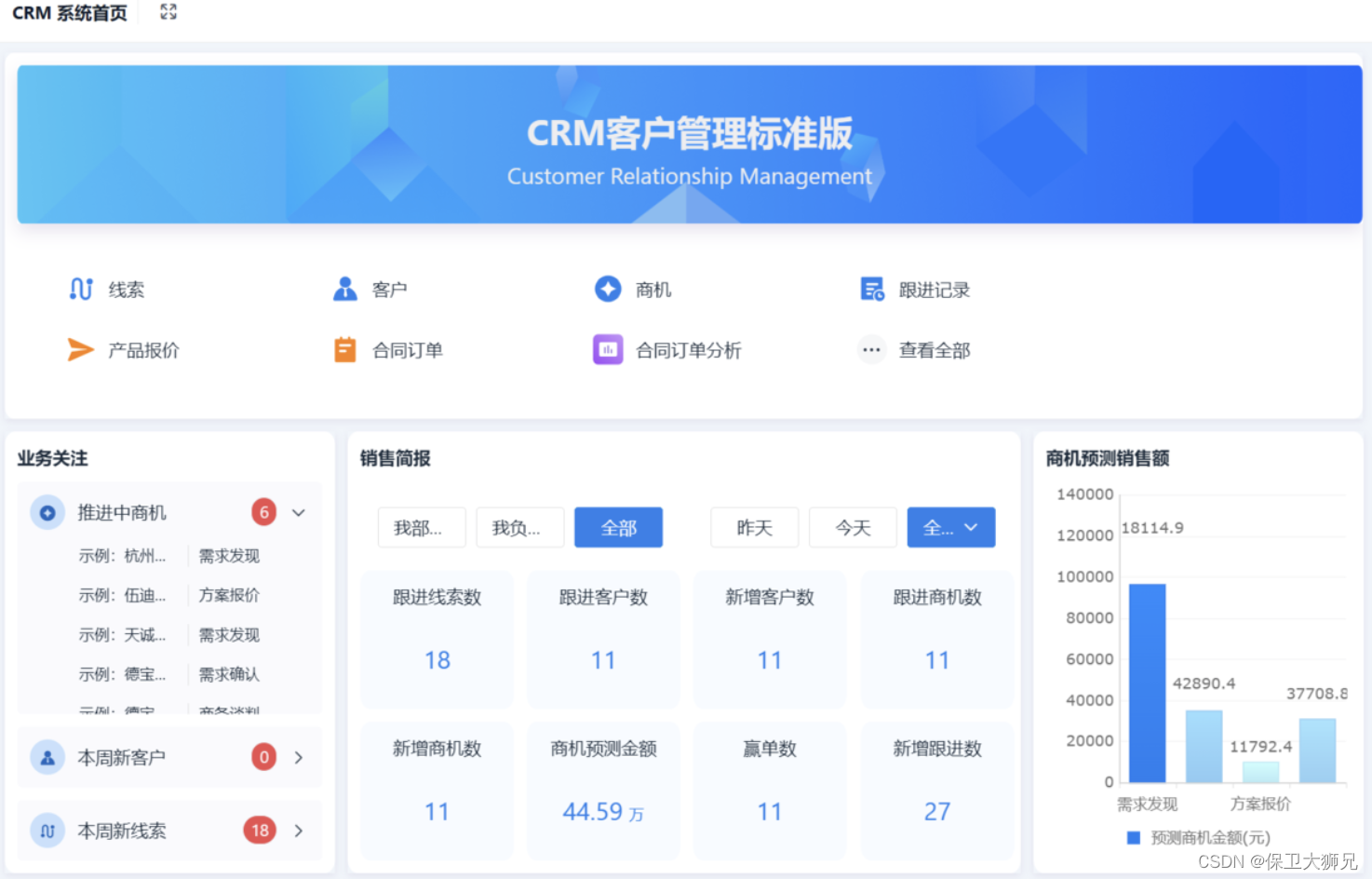Click the 示例: 伍迪... opportunity row
Screen dimensions: 1372x879
click(x=169, y=595)
